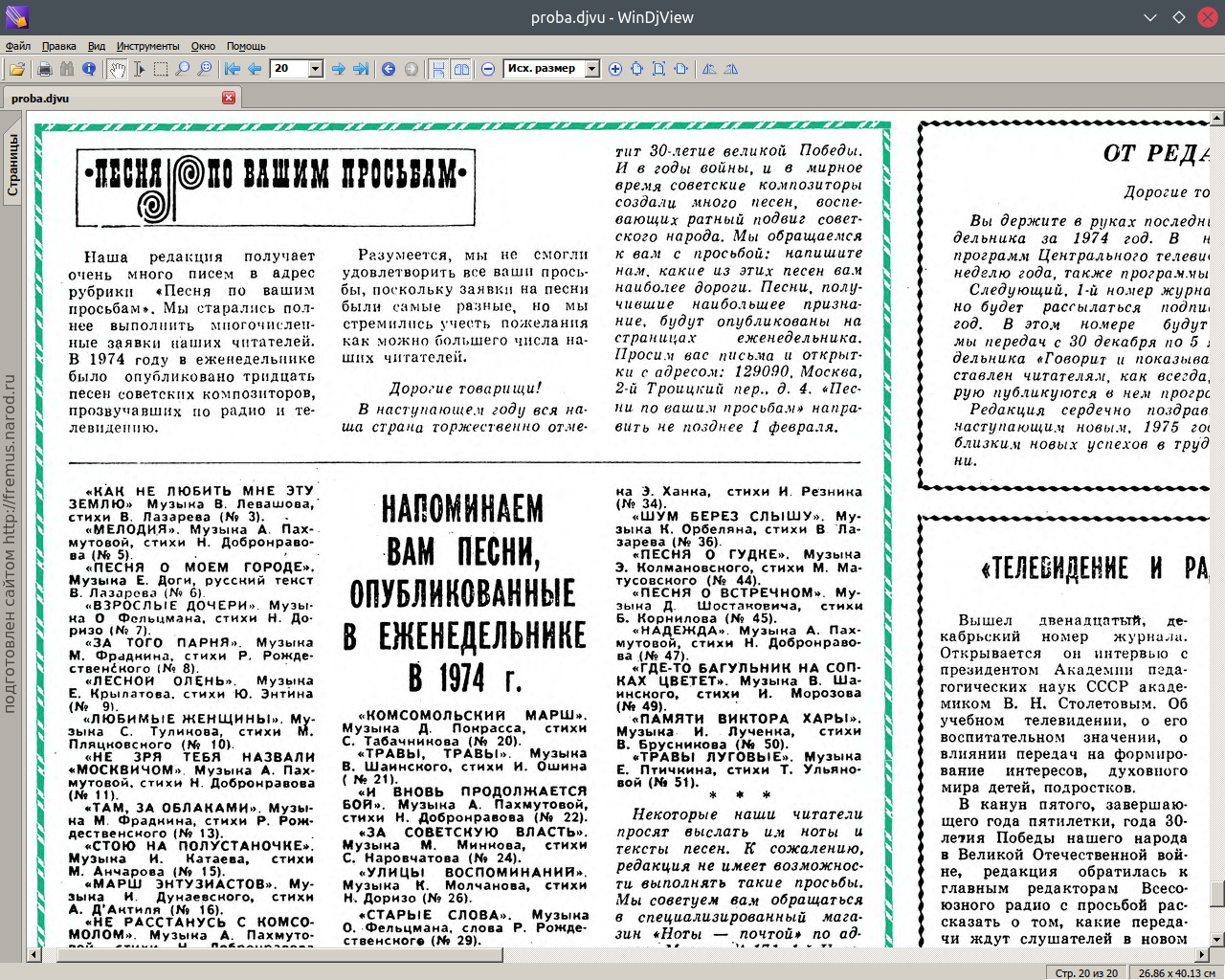
Task: Go to the first page
Action: [233, 69]
